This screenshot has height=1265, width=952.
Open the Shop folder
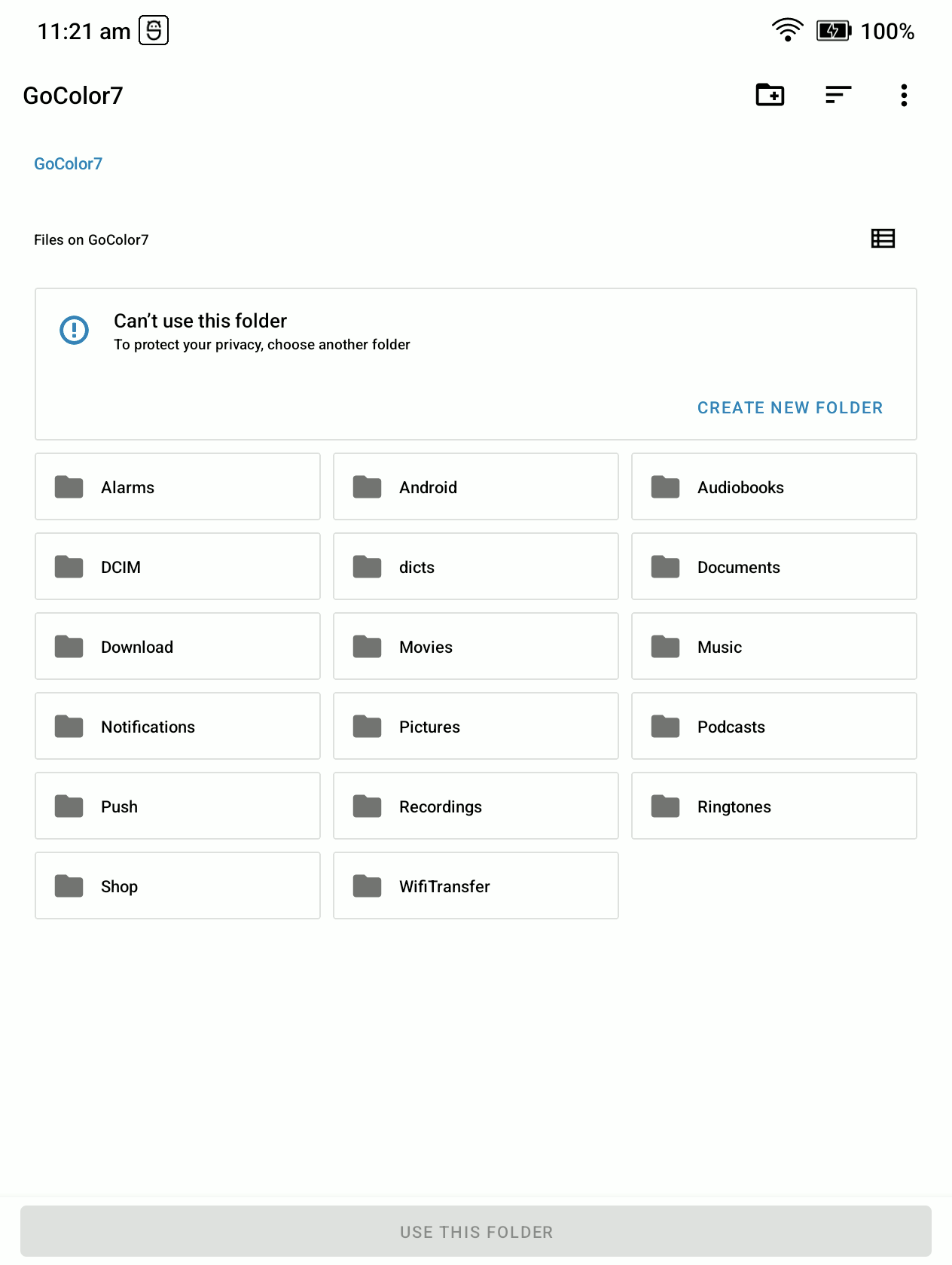pyautogui.click(x=178, y=885)
